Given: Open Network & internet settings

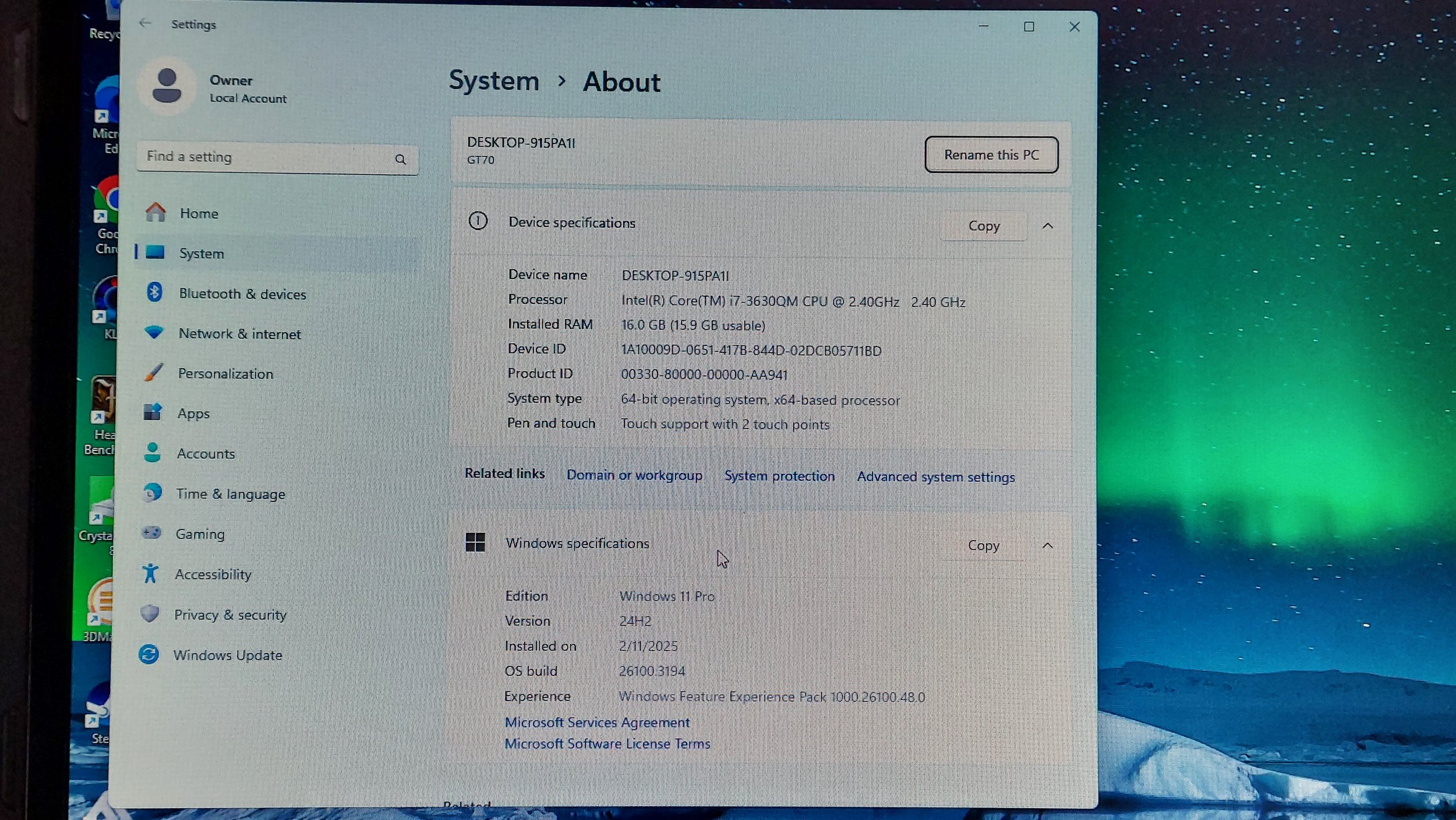Looking at the screenshot, I should click(x=276, y=334).
